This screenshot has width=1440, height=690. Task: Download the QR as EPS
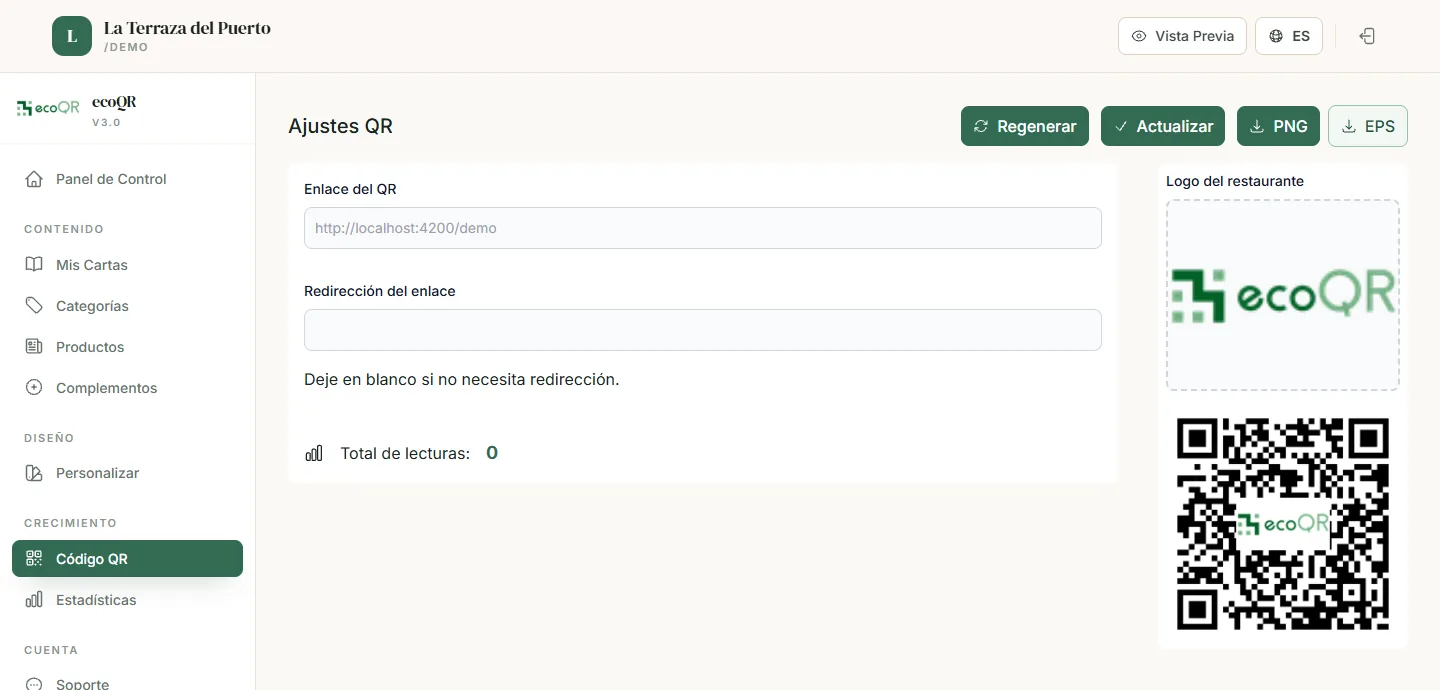1368,126
